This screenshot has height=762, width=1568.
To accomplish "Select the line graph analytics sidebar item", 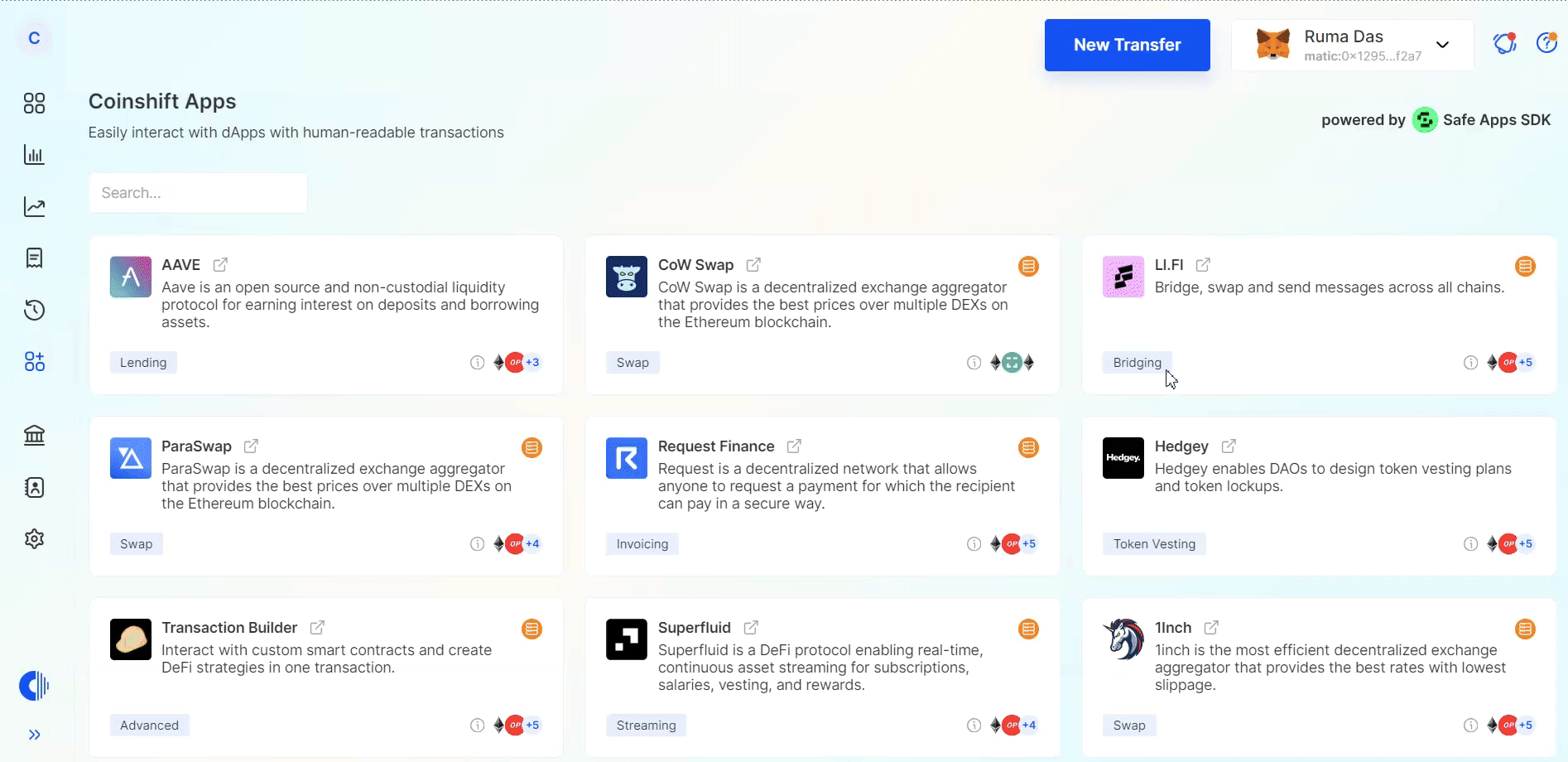I will point(34,207).
